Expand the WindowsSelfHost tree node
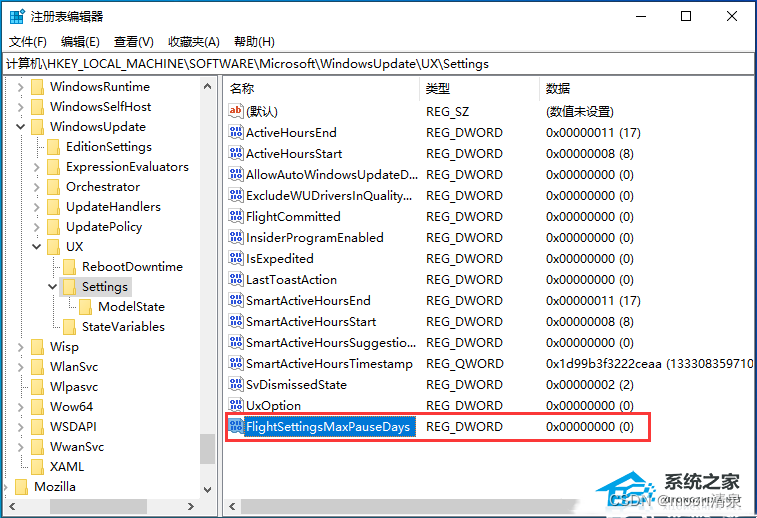 click(20, 107)
